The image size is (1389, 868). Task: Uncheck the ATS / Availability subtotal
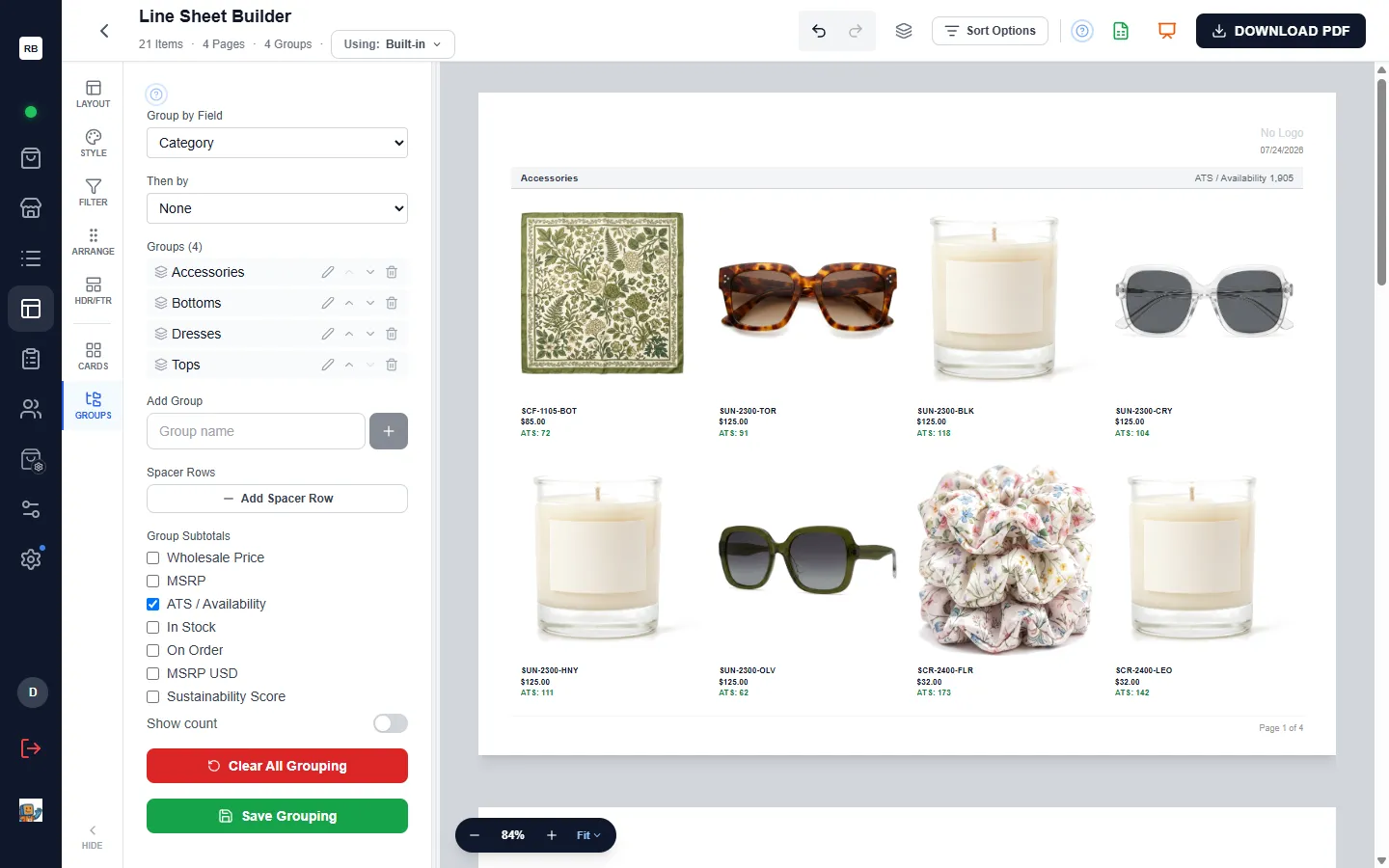coord(152,604)
